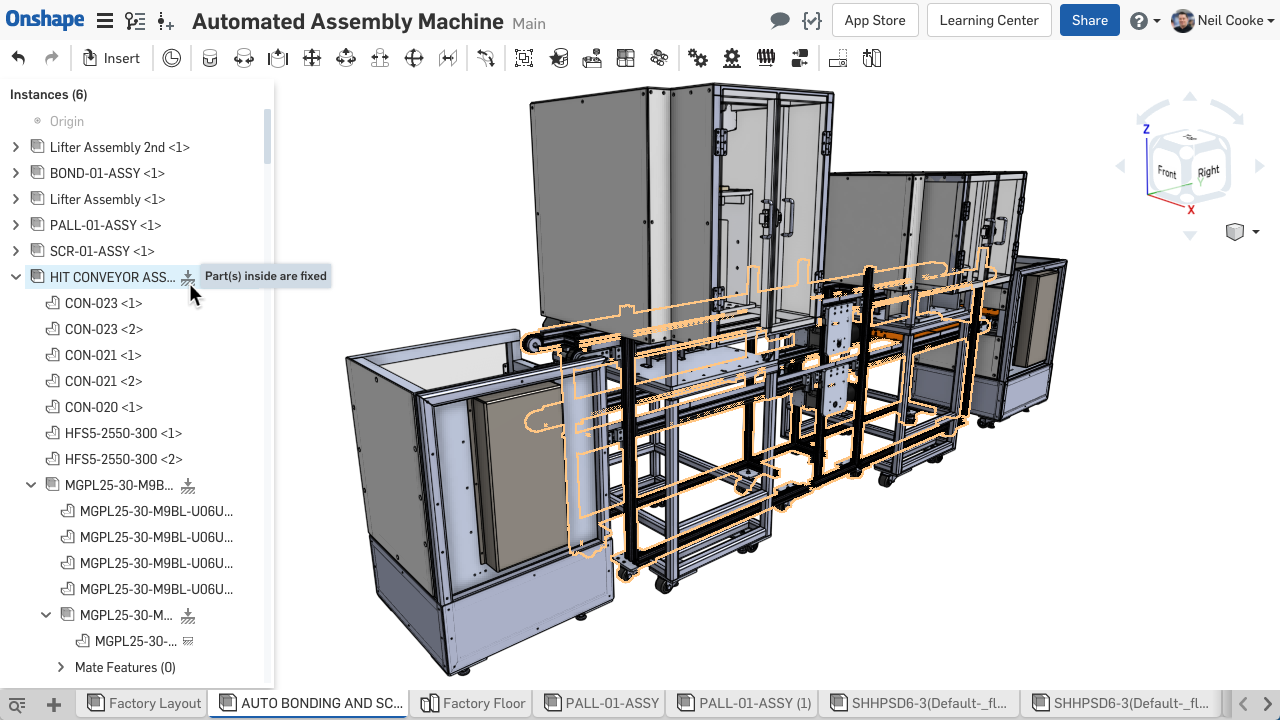Viewport: 1280px width, 720px height.
Task: Open the App Store
Action: (x=875, y=20)
